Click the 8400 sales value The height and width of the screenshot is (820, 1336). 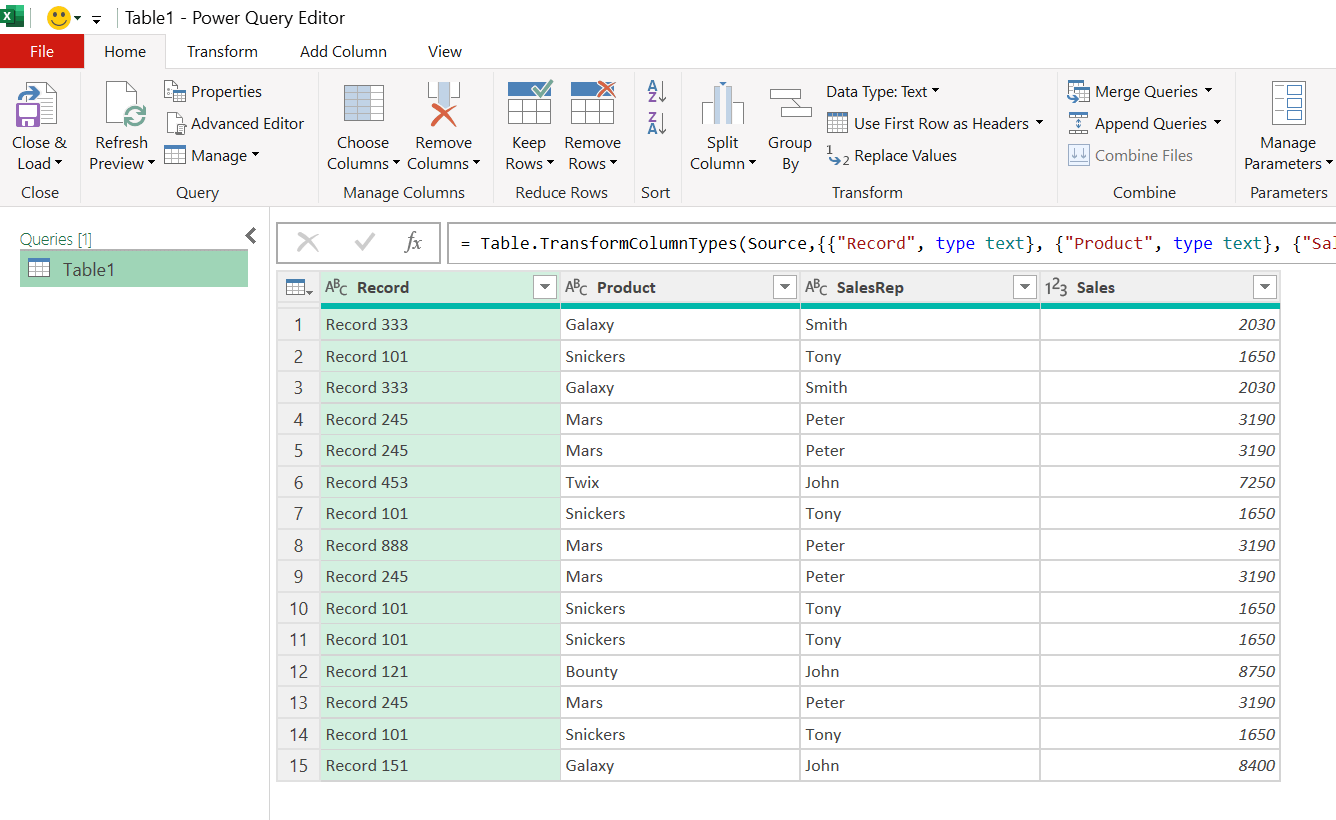(x=1160, y=765)
